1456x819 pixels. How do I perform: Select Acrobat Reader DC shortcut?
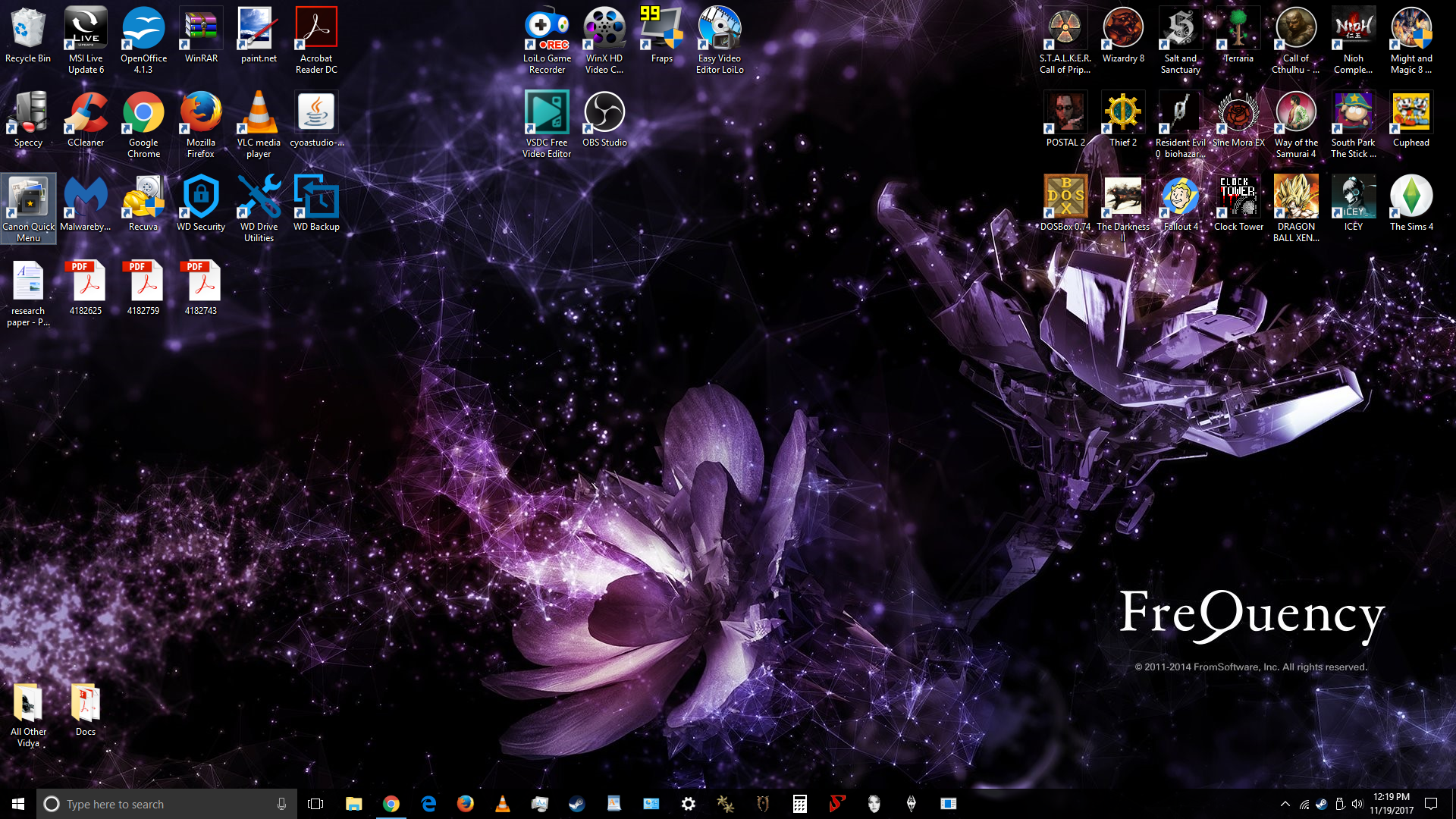(x=316, y=41)
